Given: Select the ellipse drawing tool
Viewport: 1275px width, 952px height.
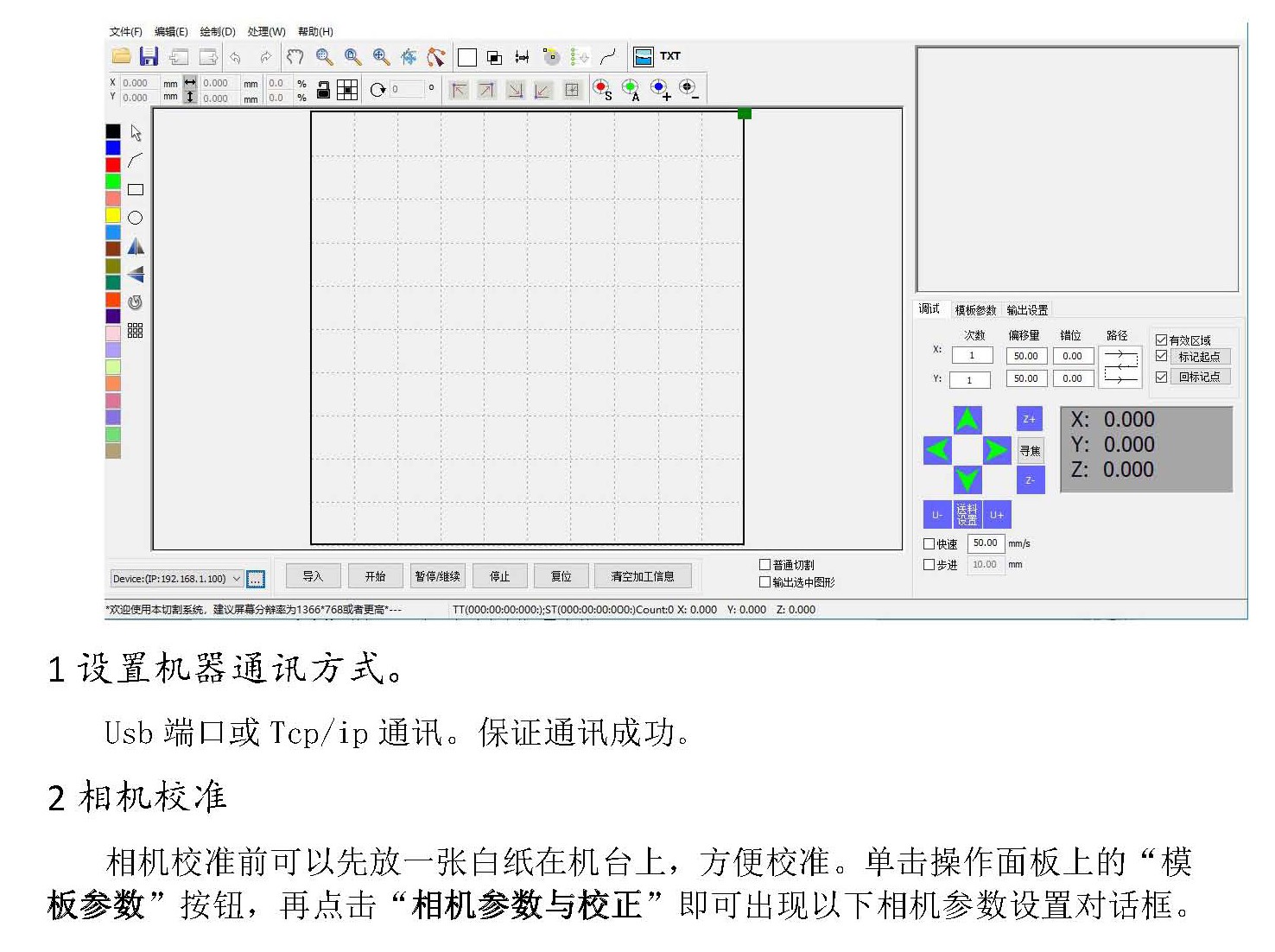Looking at the screenshot, I should coord(136,218).
